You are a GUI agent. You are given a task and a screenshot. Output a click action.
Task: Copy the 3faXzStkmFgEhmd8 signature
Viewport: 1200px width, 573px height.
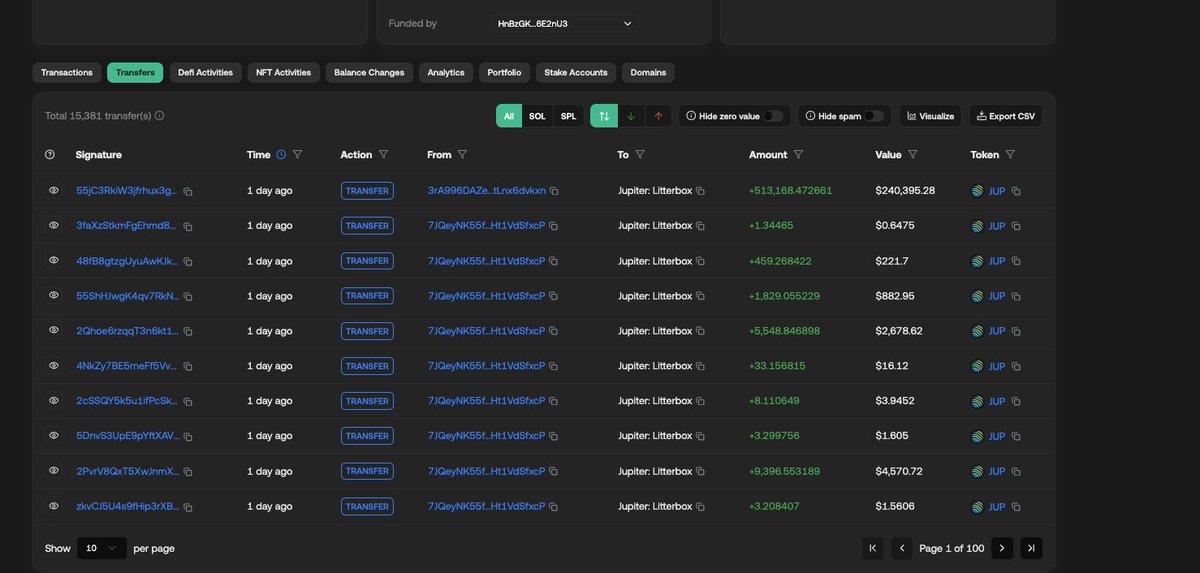[x=187, y=226]
